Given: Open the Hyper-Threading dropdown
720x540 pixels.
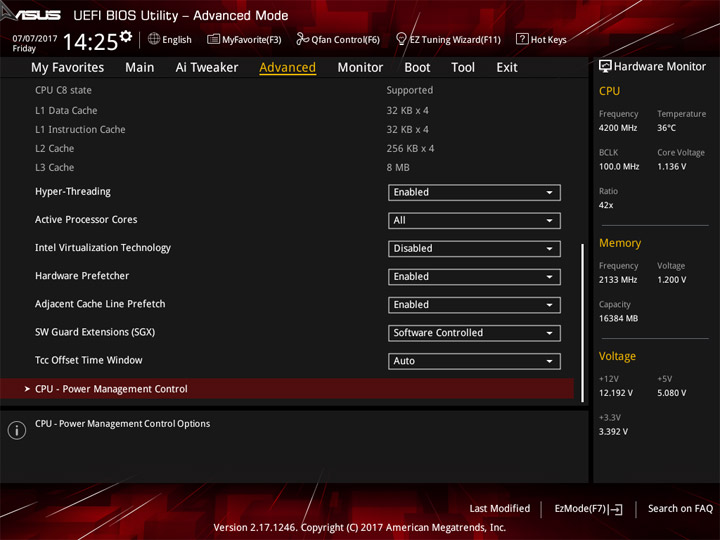Looking at the screenshot, I should 474,192.
